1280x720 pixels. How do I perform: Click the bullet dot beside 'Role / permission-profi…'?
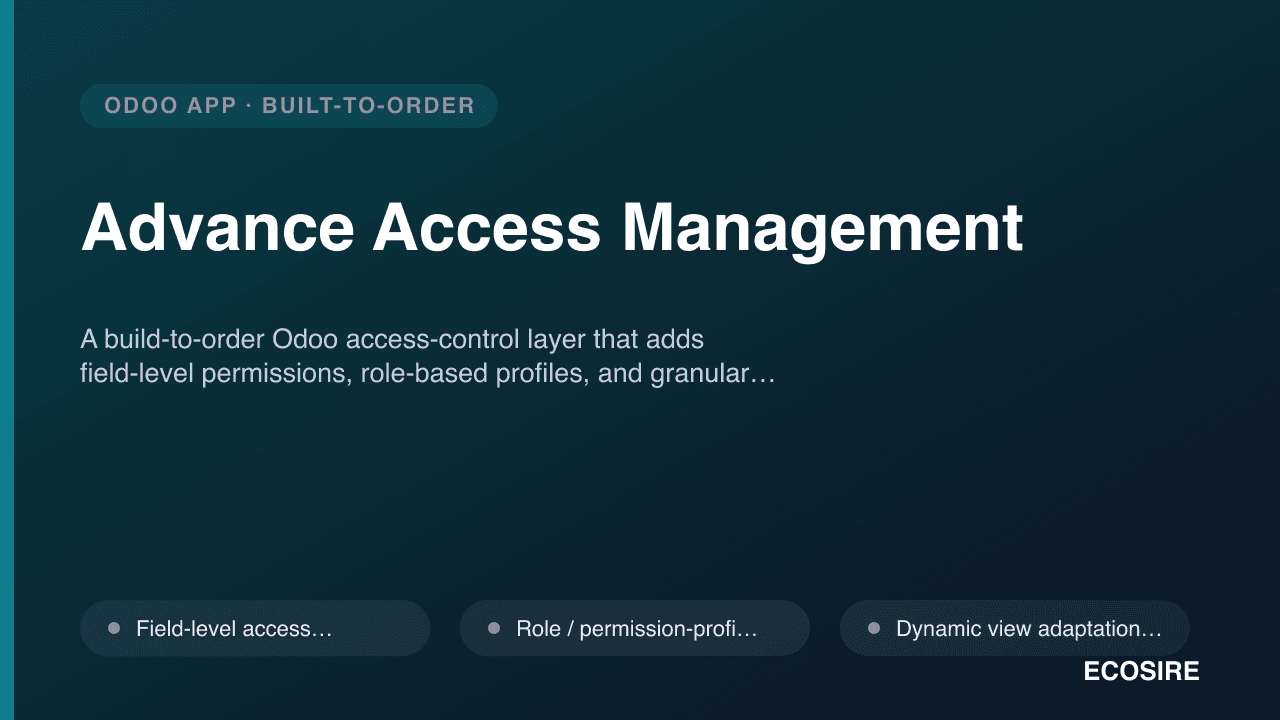pos(494,628)
